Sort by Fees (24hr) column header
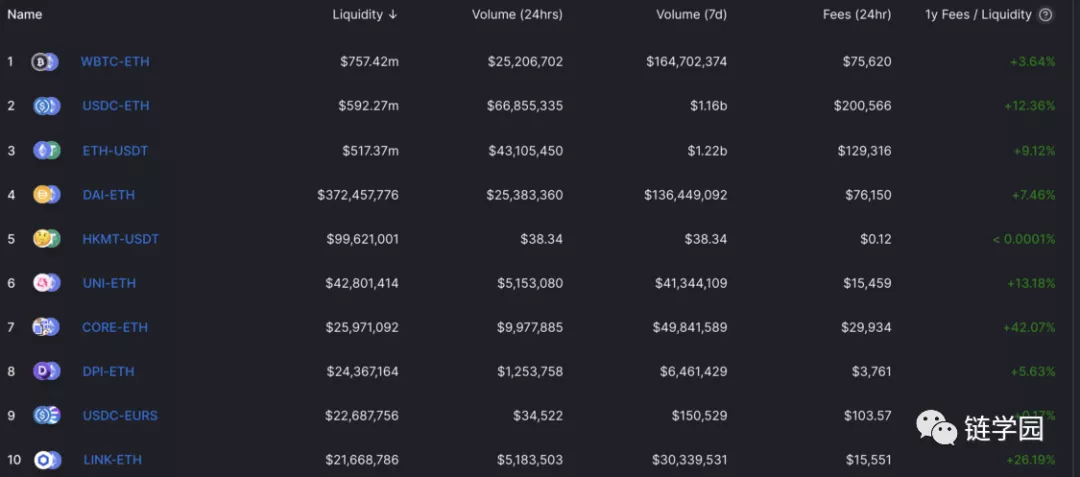Viewport: 1080px width, 477px height. coord(857,15)
